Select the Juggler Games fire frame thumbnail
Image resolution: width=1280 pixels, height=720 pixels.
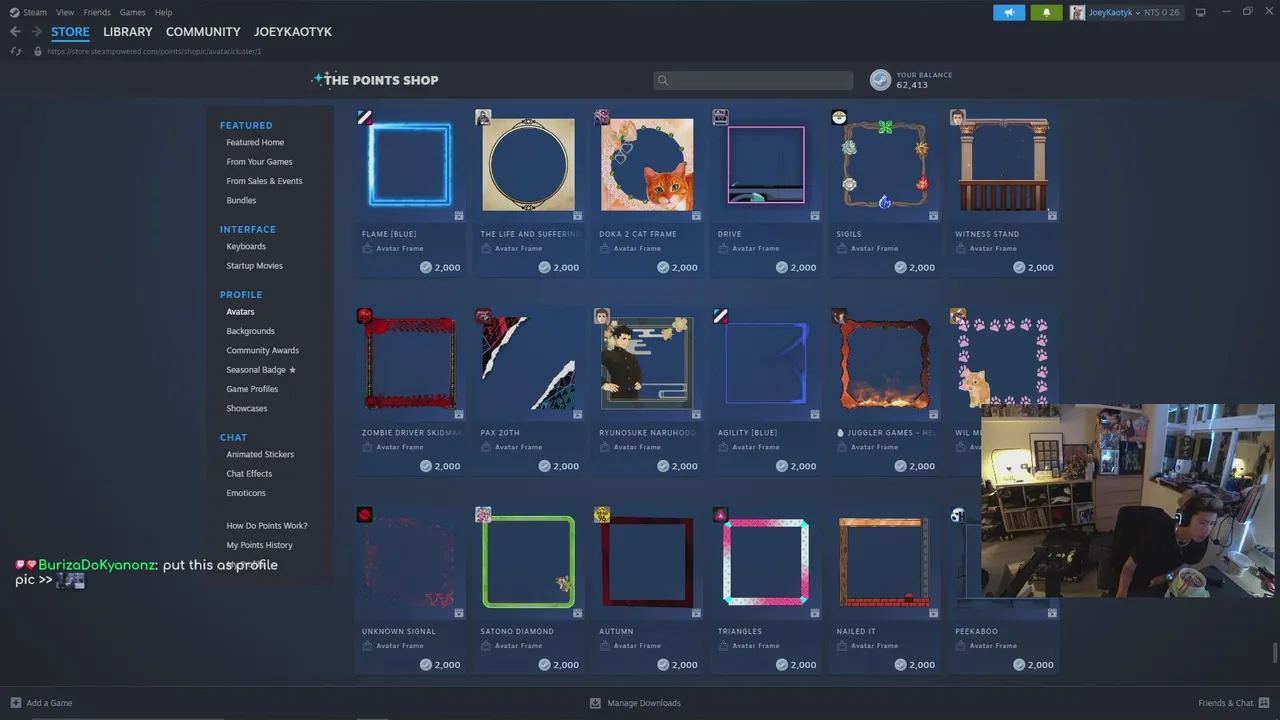tap(884, 363)
